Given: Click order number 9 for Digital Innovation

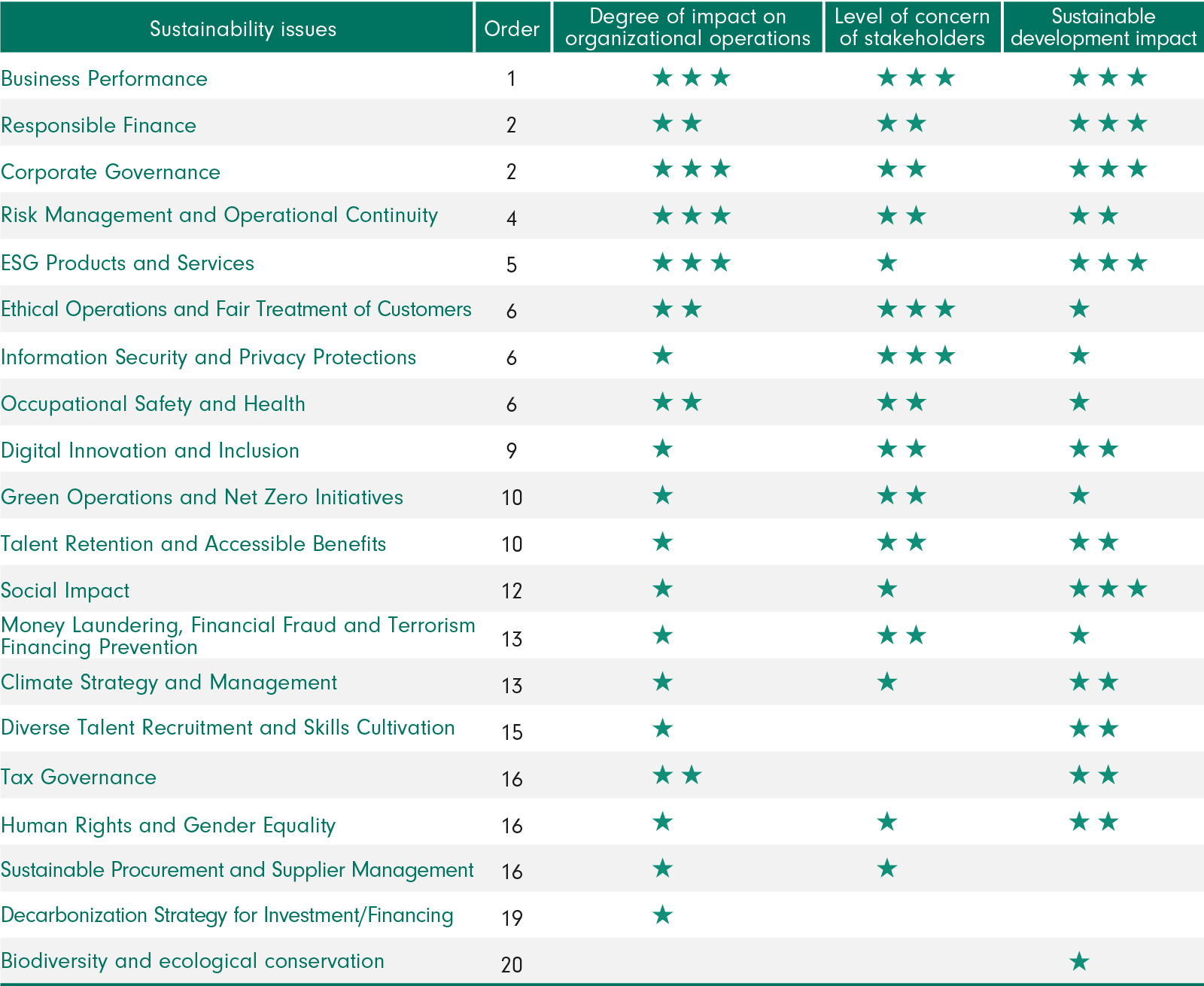Looking at the screenshot, I should tap(512, 451).
